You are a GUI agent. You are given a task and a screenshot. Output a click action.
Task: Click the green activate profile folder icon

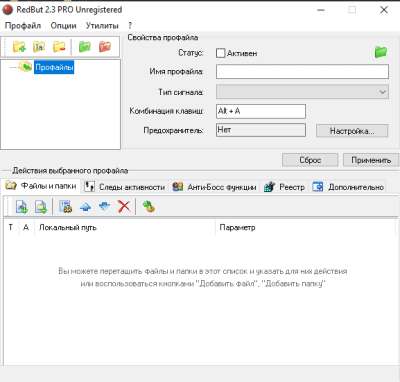coord(85,47)
